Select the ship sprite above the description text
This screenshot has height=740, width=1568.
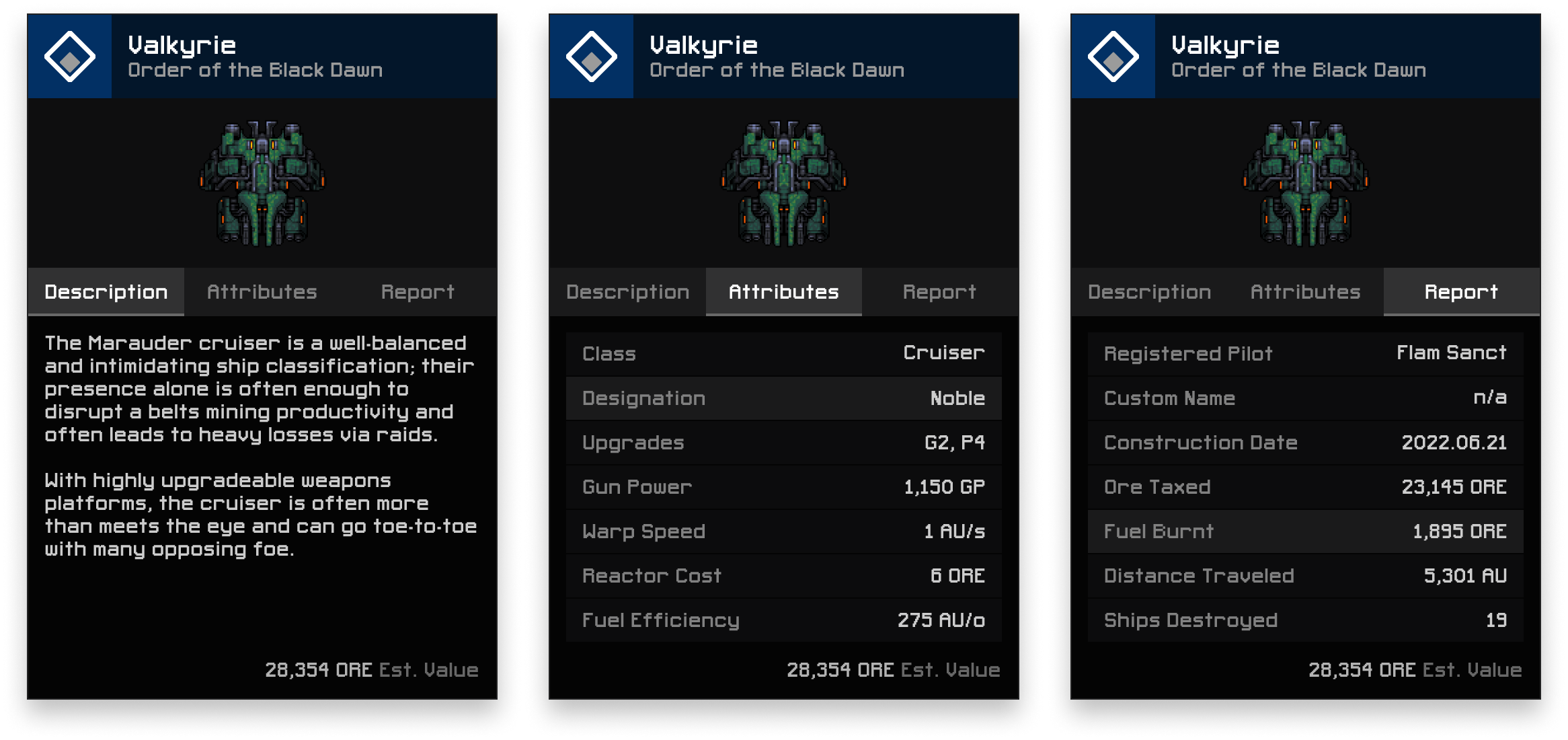coord(262,183)
